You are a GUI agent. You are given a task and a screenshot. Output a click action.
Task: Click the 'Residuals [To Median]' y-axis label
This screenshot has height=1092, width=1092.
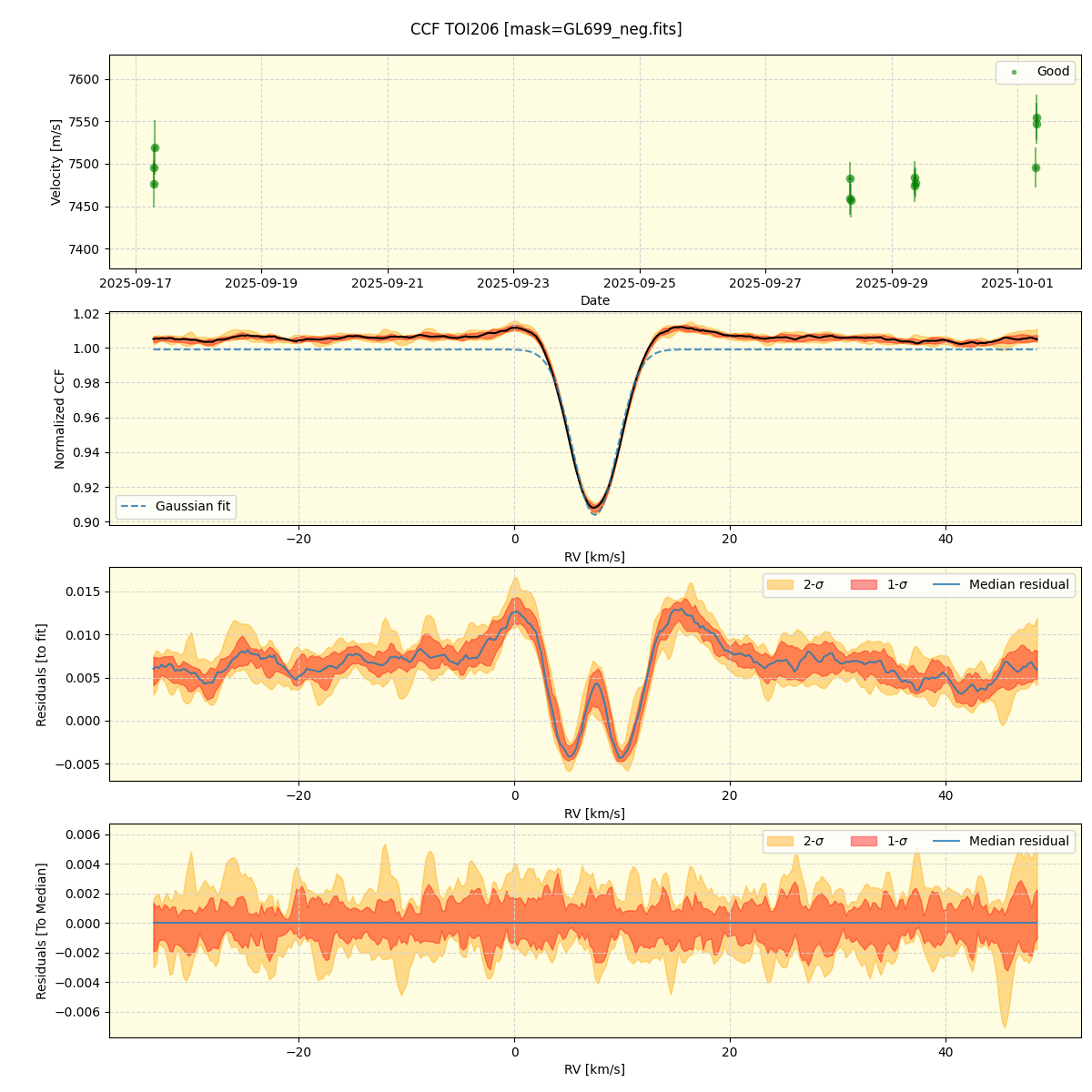coord(41,931)
